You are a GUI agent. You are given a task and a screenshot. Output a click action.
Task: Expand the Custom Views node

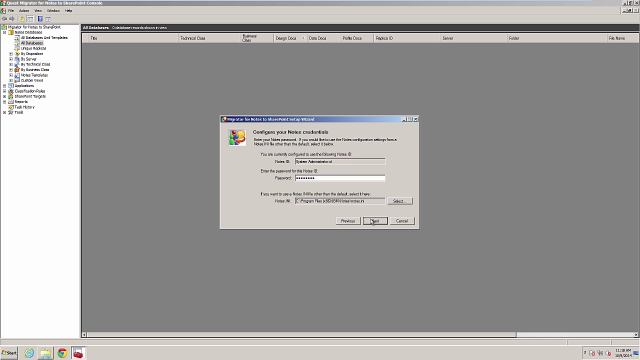click(x=11, y=80)
